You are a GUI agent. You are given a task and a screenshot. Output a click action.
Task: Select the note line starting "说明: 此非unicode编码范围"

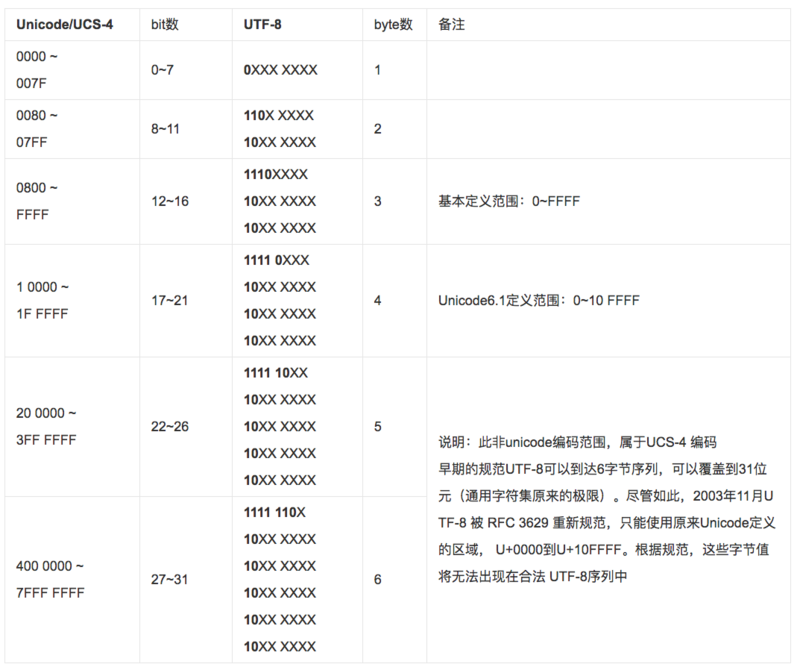click(x=578, y=442)
